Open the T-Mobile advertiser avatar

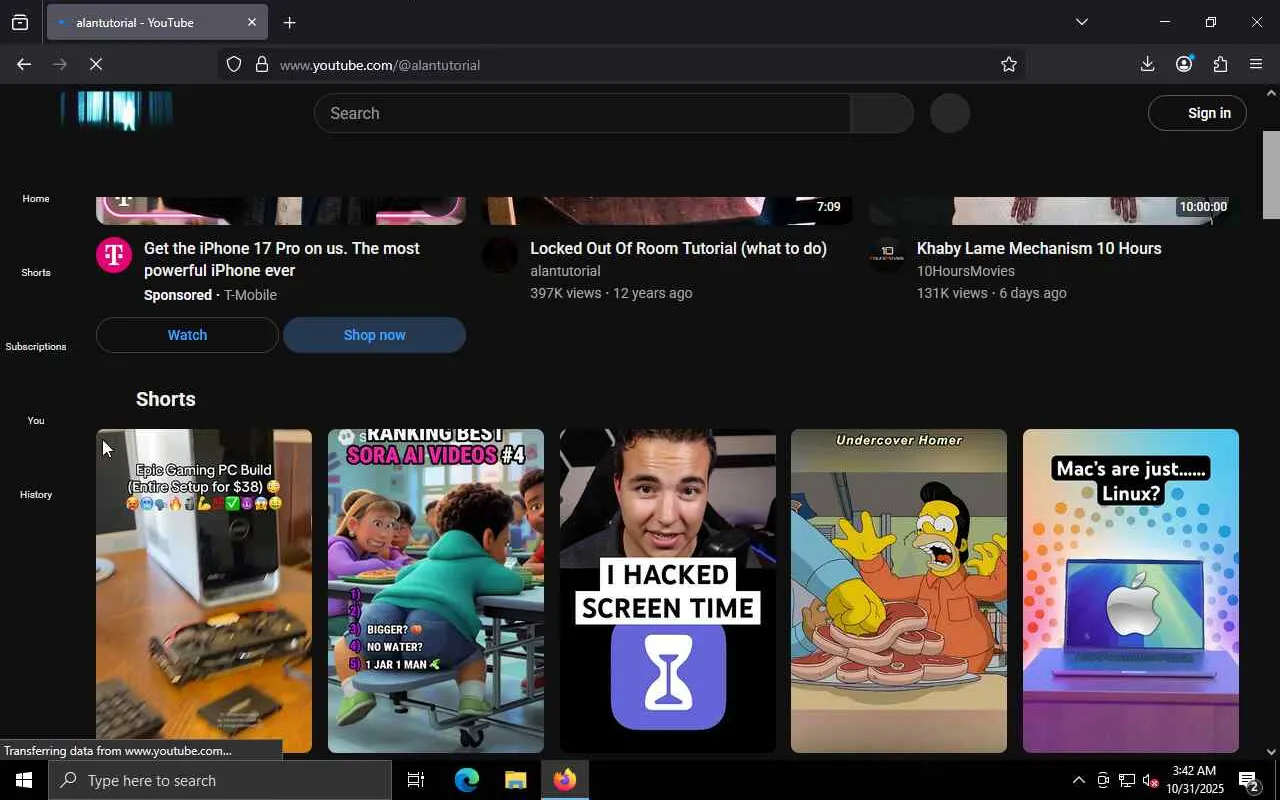[114, 255]
